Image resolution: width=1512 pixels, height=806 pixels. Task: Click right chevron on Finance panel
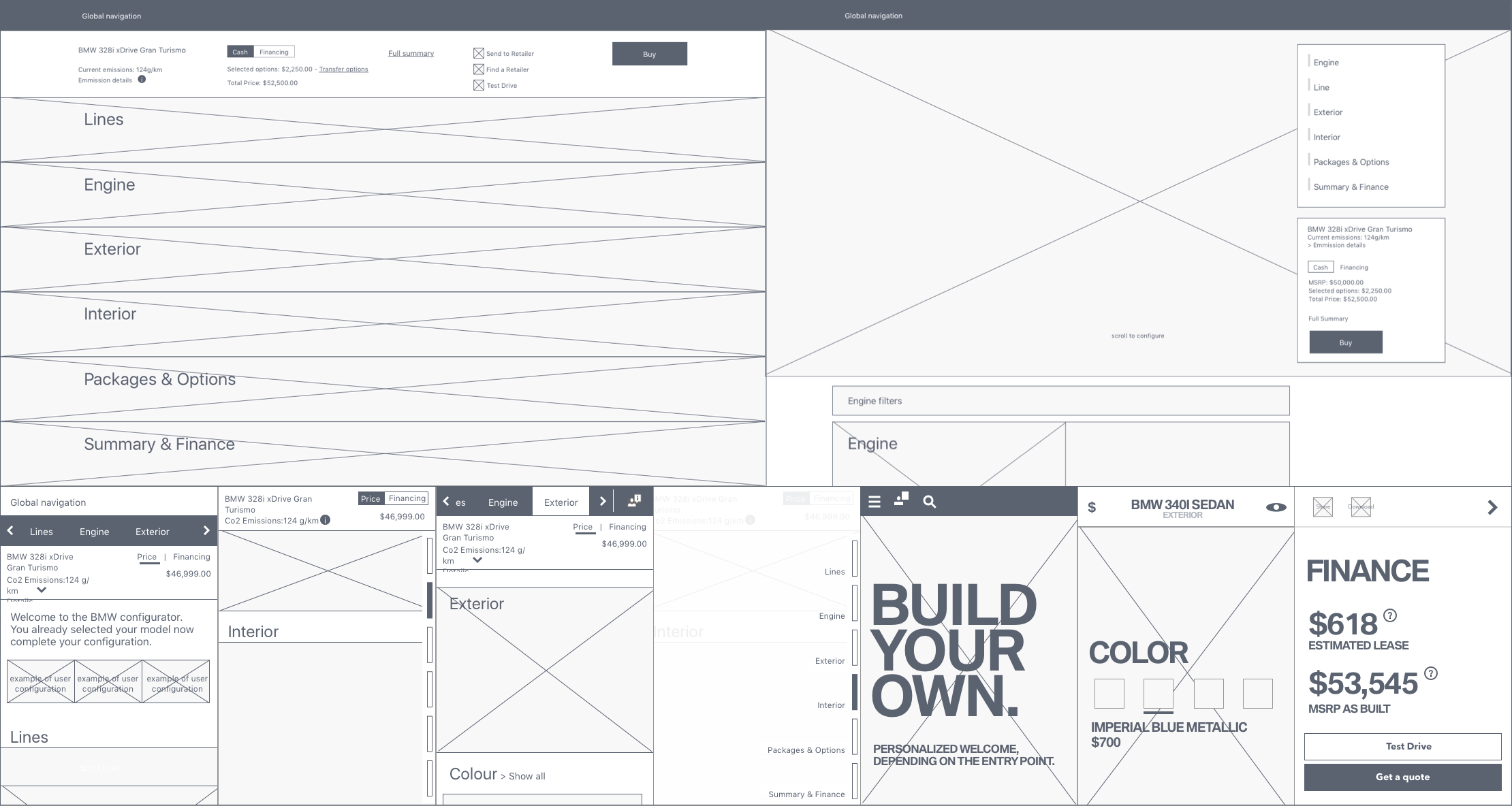1492,507
